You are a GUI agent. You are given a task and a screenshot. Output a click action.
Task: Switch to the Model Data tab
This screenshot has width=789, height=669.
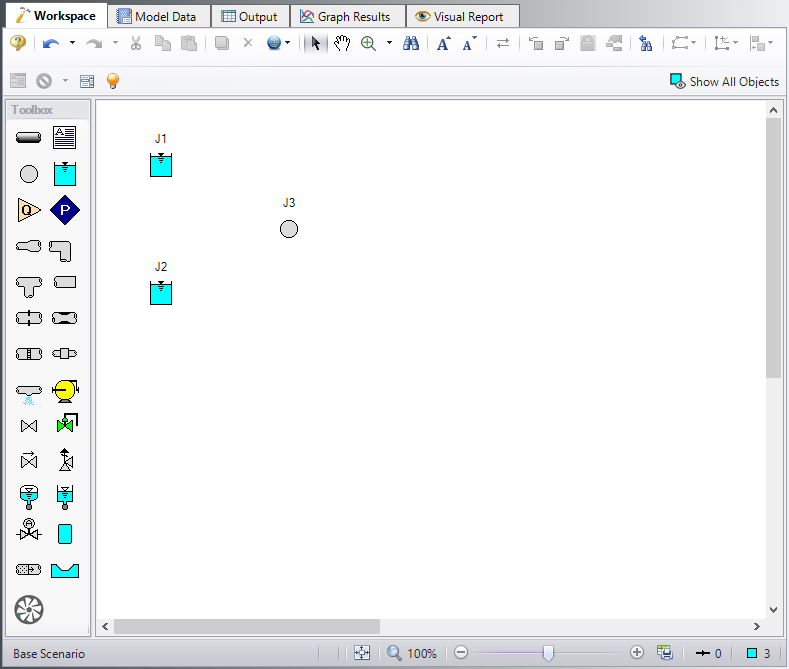point(159,17)
